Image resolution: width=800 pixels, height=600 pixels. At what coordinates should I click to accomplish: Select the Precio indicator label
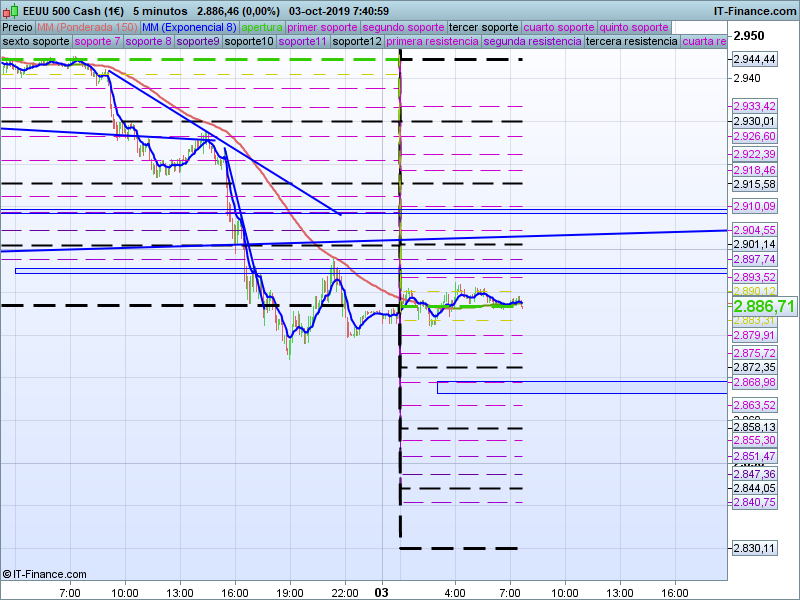[17, 28]
